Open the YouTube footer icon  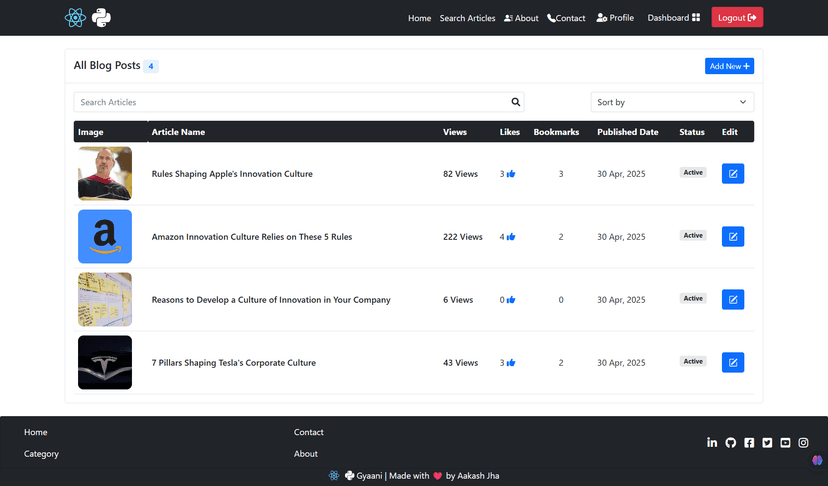pyautogui.click(x=785, y=442)
